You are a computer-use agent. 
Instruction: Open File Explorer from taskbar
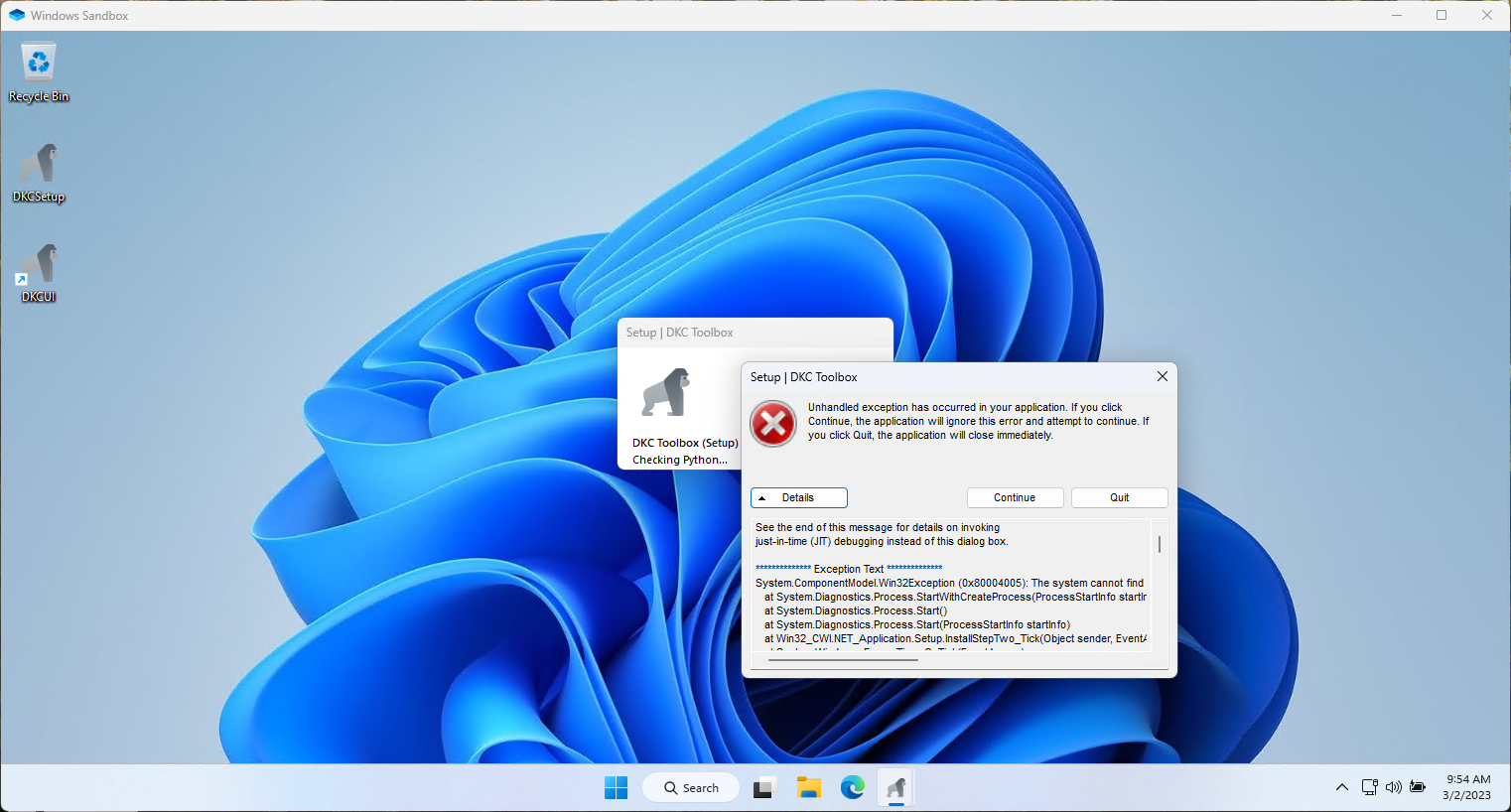click(x=809, y=788)
